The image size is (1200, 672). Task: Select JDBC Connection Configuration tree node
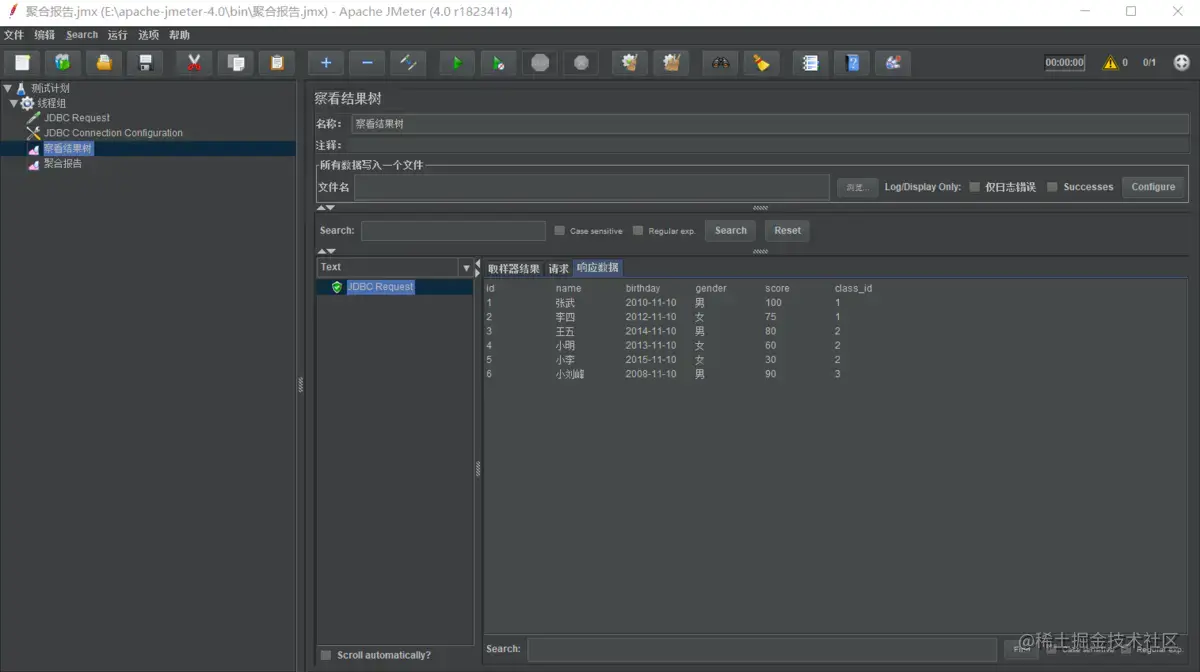click(x=113, y=133)
